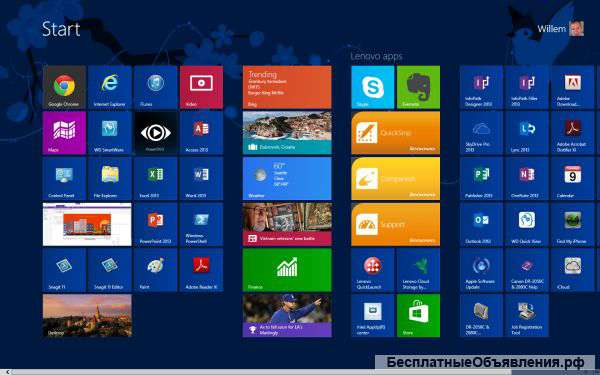Launch Publisher 2013 tile
The image size is (600, 375).
pos(481,179)
